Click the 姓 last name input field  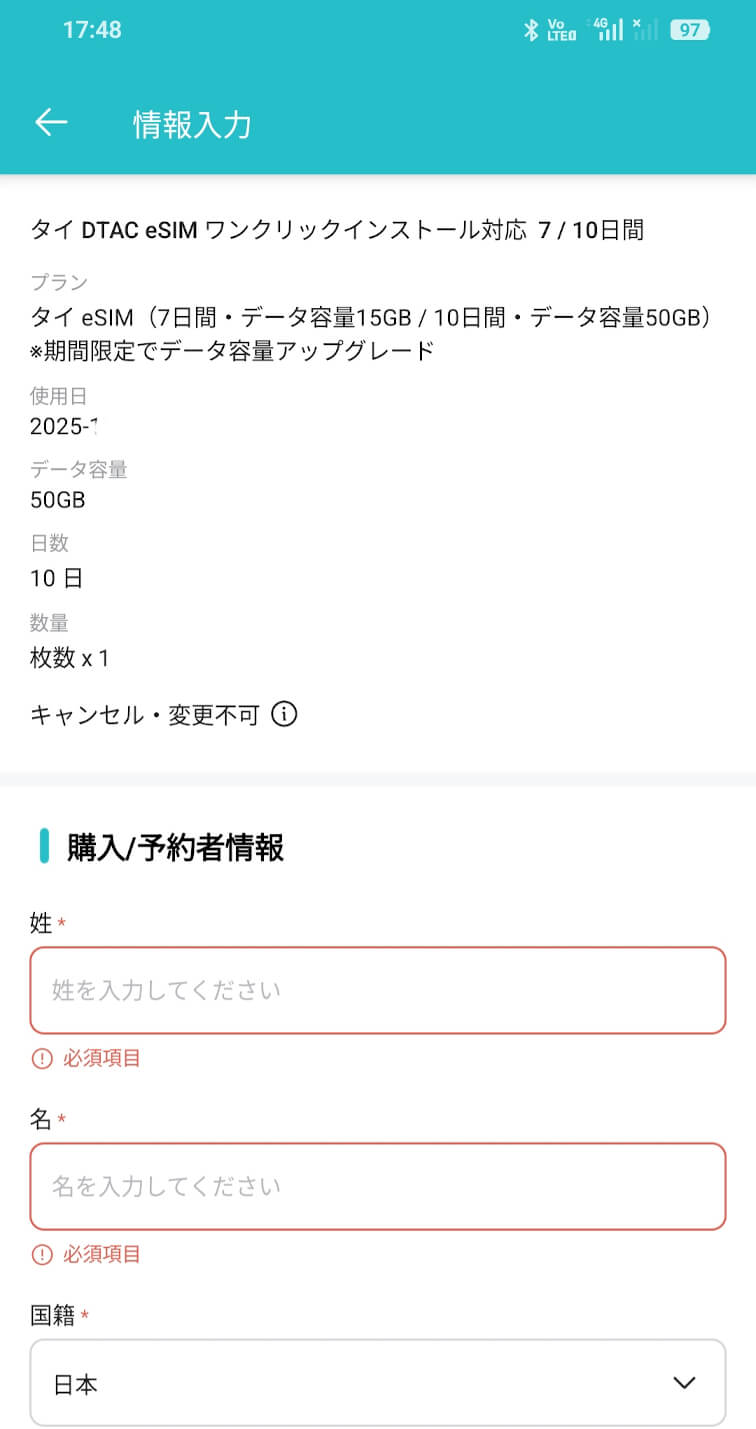point(378,990)
